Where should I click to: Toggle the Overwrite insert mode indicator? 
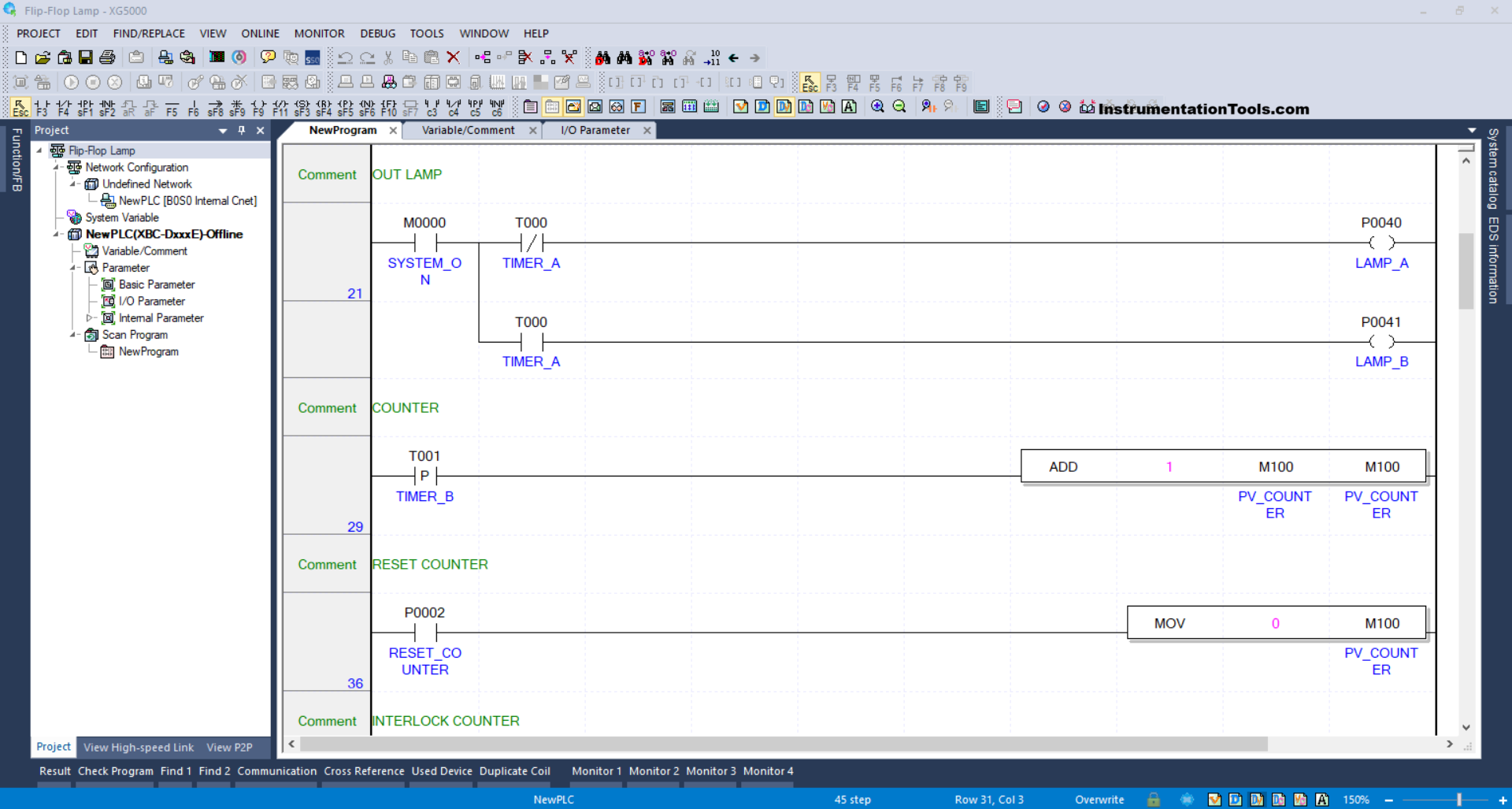1099,800
